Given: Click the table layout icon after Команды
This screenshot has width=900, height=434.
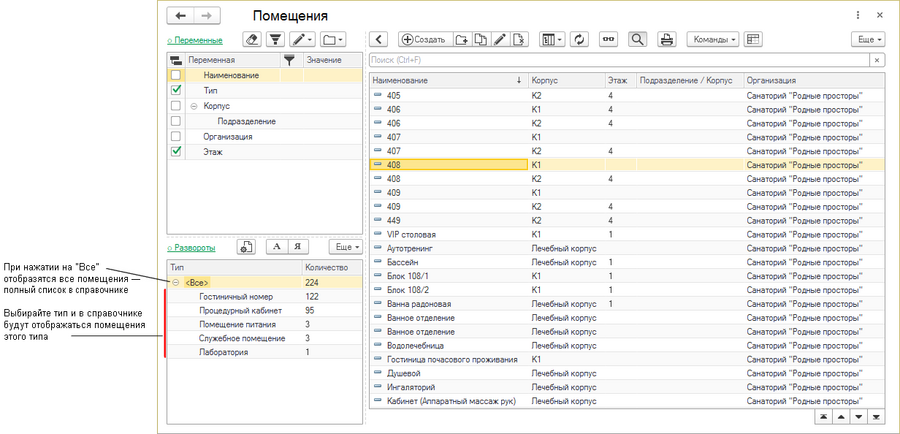Looking at the screenshot, I should 752,39.
